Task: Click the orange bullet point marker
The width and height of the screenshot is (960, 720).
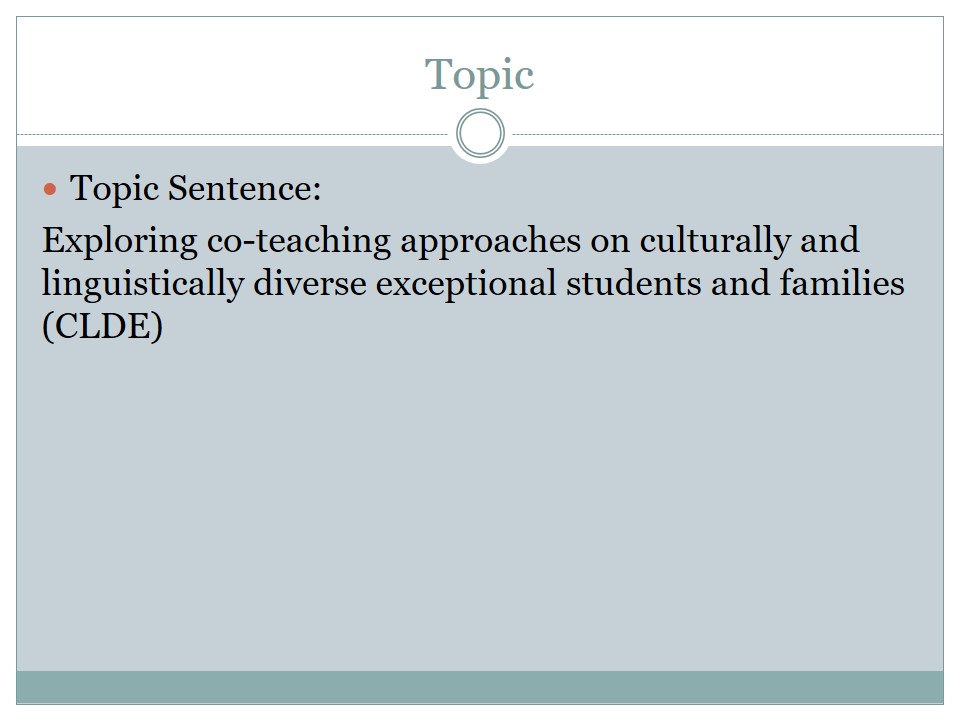Action: (x=52, y=188)
